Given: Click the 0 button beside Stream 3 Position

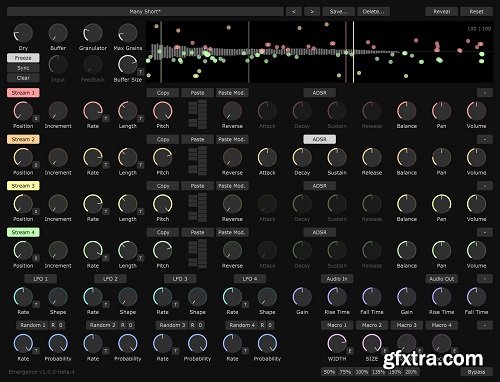Looking at the screenshot, I should pos(36,211).
